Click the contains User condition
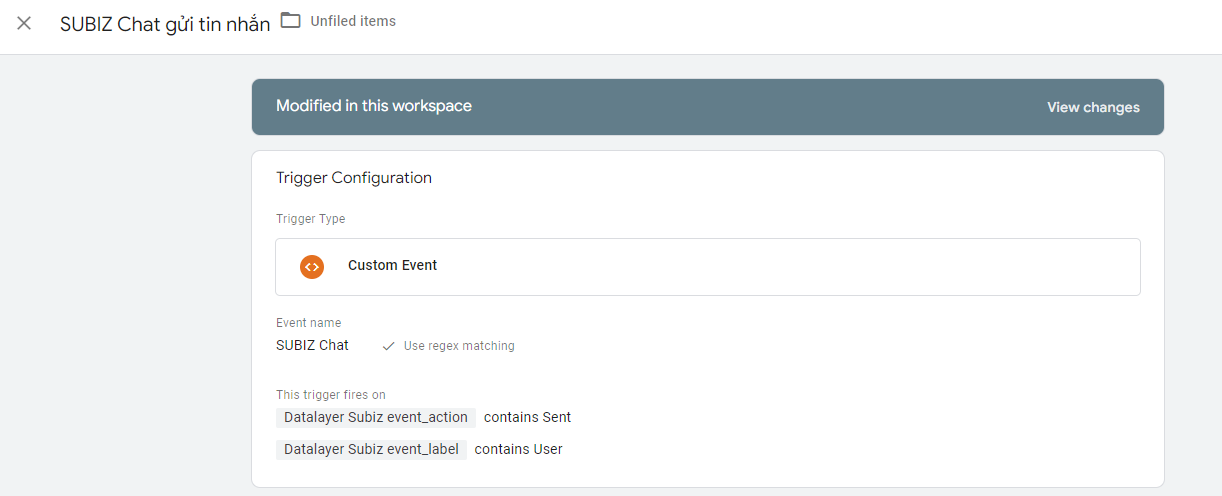1222x496 pixels. tap(518, 449)
